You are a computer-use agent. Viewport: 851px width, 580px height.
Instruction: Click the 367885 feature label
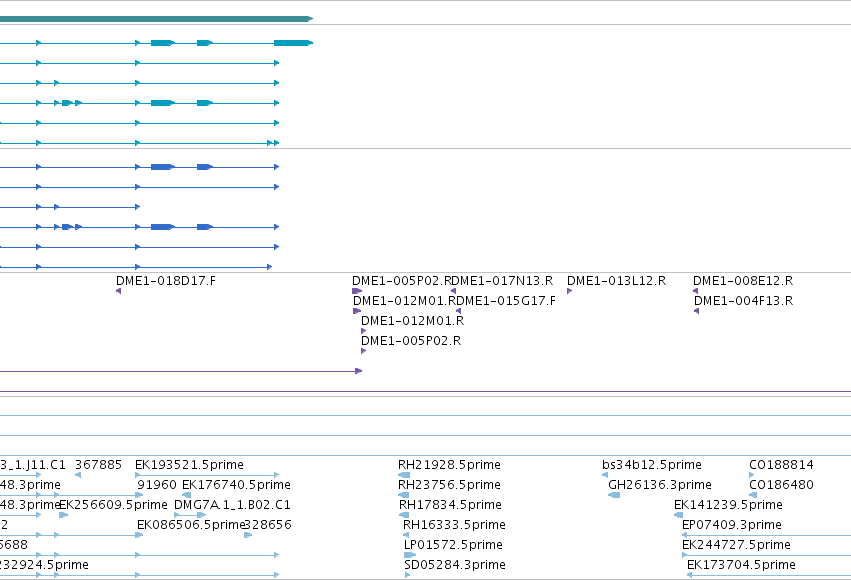point(98,465)
